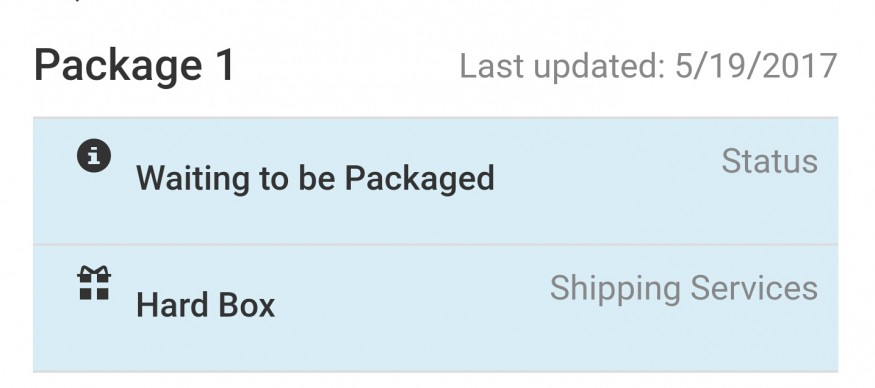Click the Shipping Services label
875x388 pixels.
click(684, 290)
